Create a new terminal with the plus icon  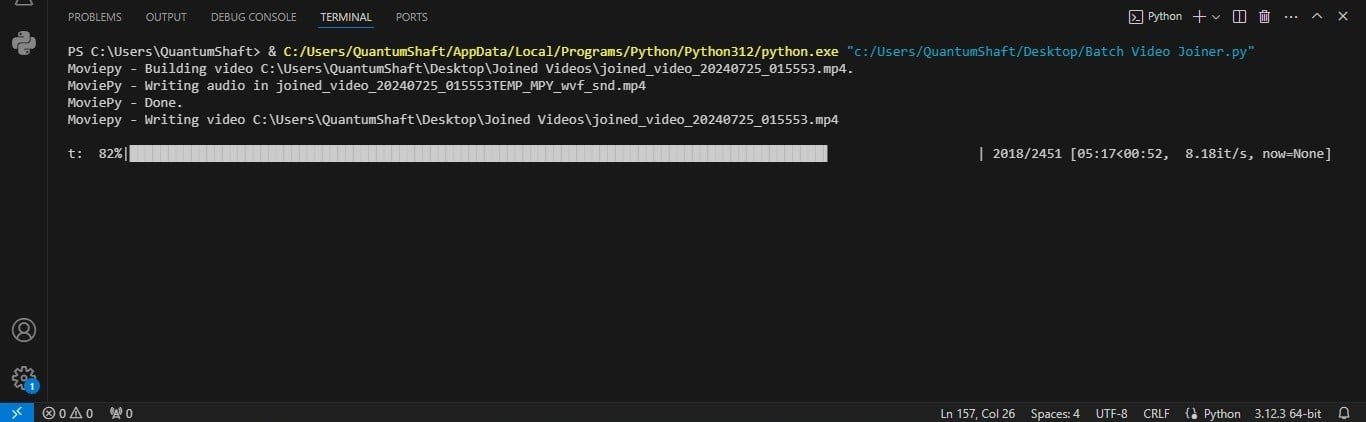click(x=1200, y=17)
